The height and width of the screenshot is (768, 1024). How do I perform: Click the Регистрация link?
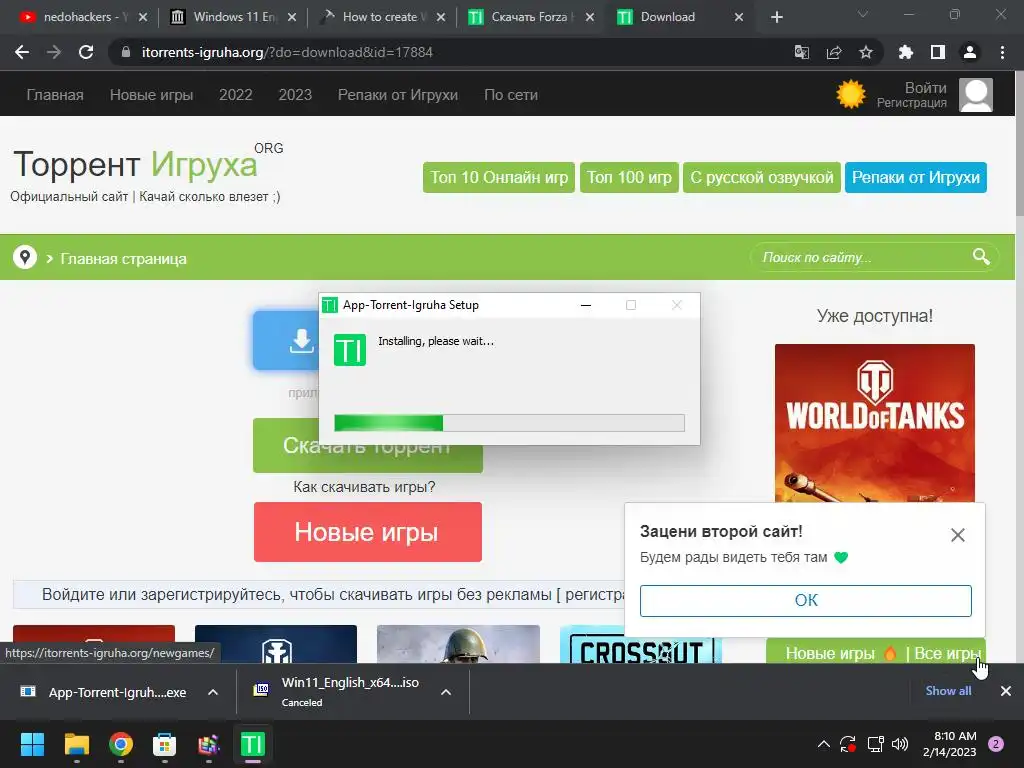pyautogui.click(x=912, y=103)
